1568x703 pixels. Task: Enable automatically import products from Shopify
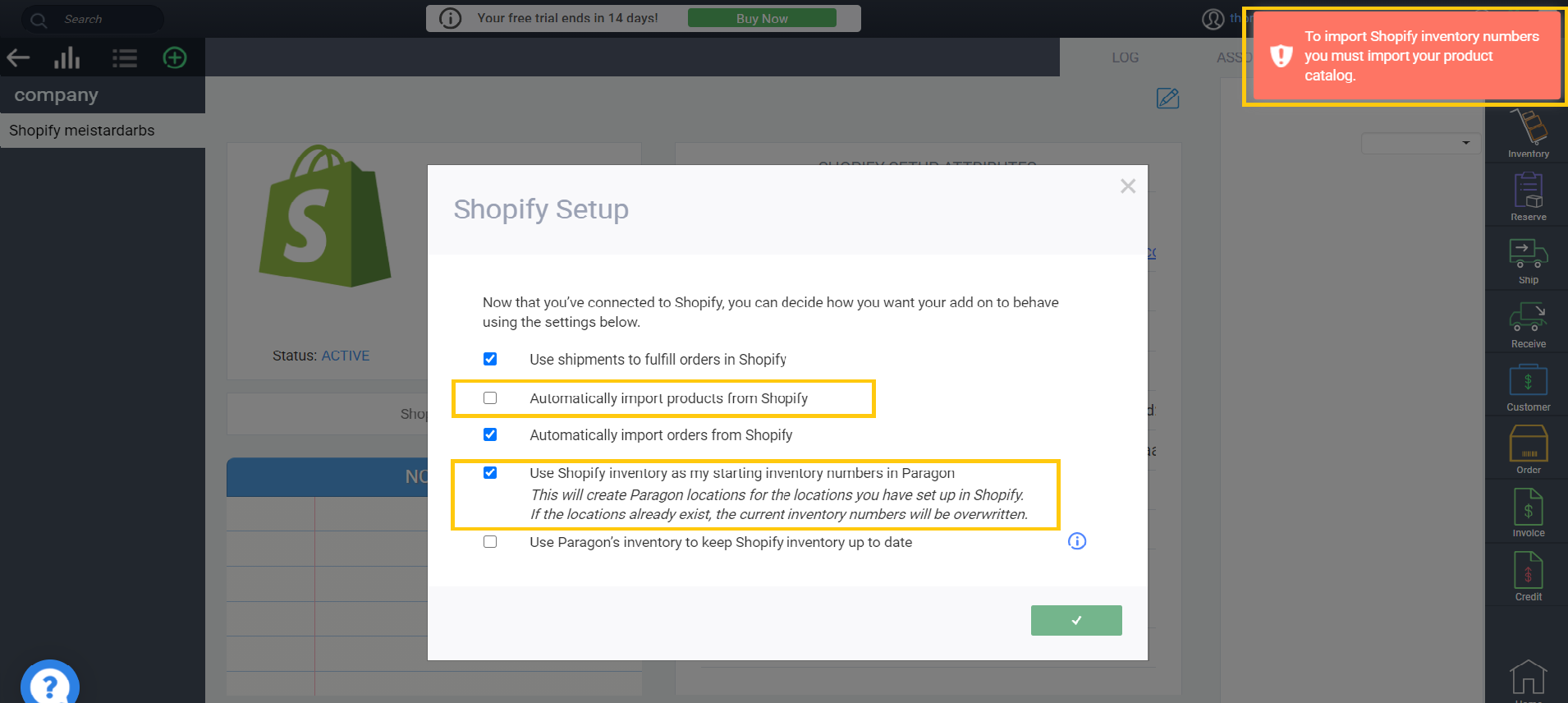(x=490, y=398)
